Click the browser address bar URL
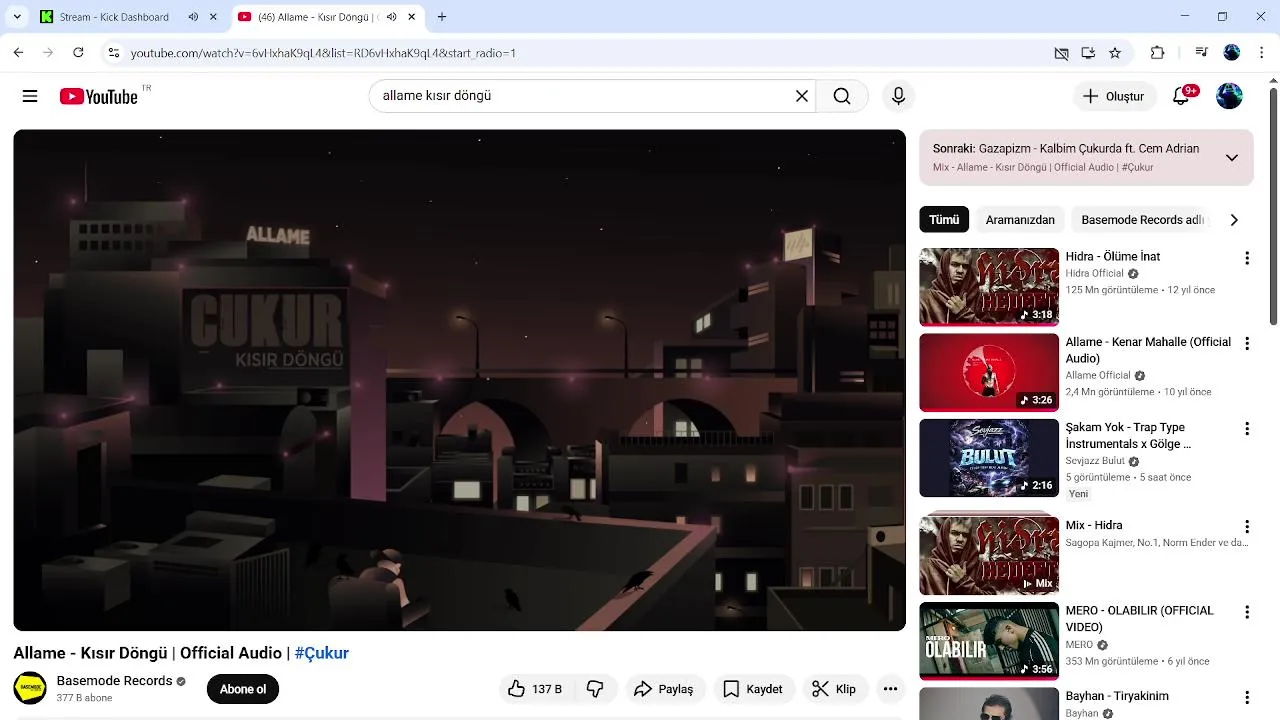The width and height of the screenshot is (1280, 720). click(x=323, y=53)
